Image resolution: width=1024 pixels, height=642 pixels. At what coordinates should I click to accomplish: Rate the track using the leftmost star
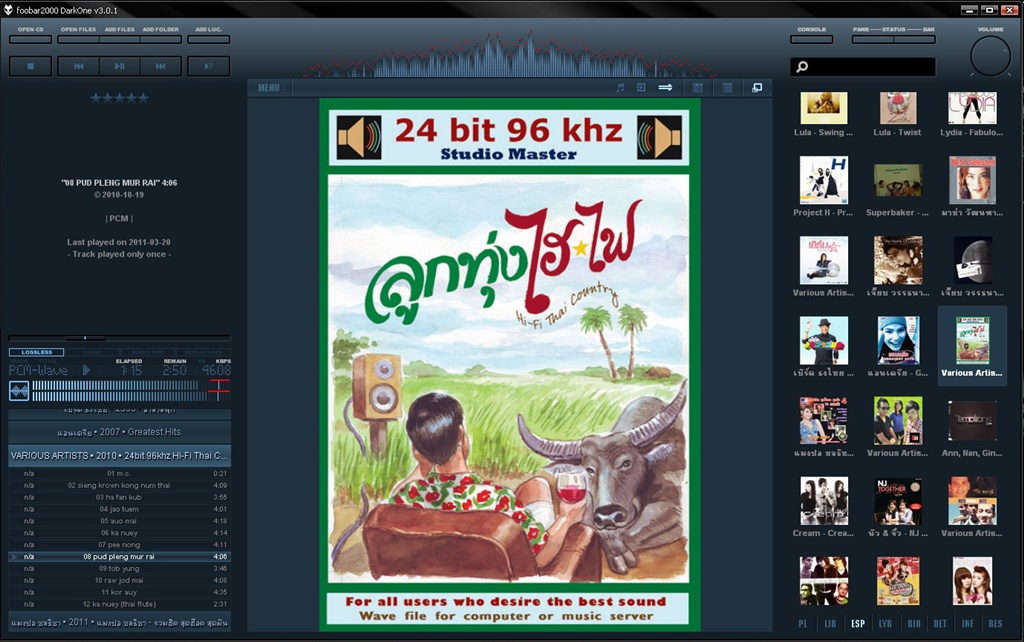click(96, 98)
